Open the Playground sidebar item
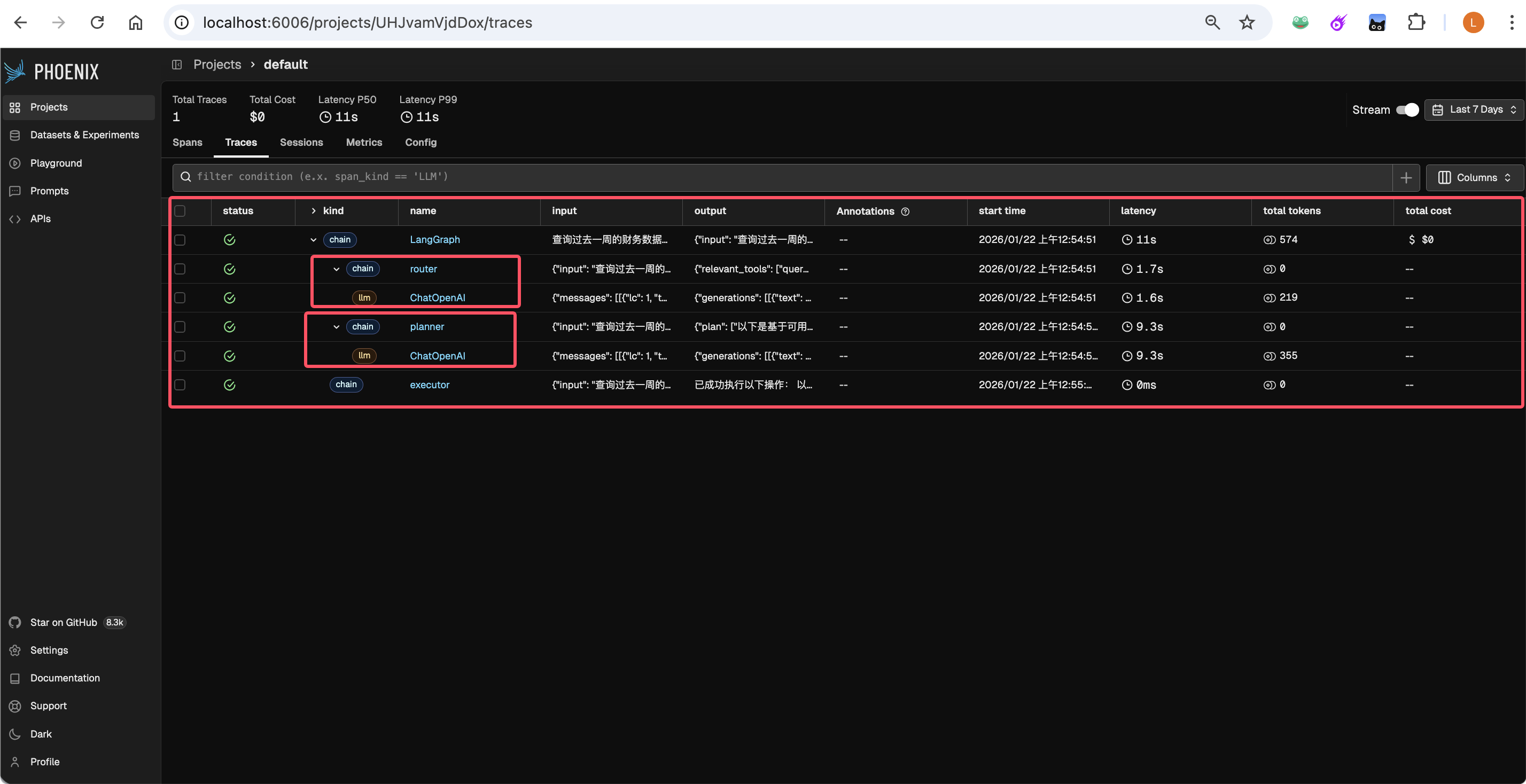This screenshot has width=1526, height=784. click(56, 163)
